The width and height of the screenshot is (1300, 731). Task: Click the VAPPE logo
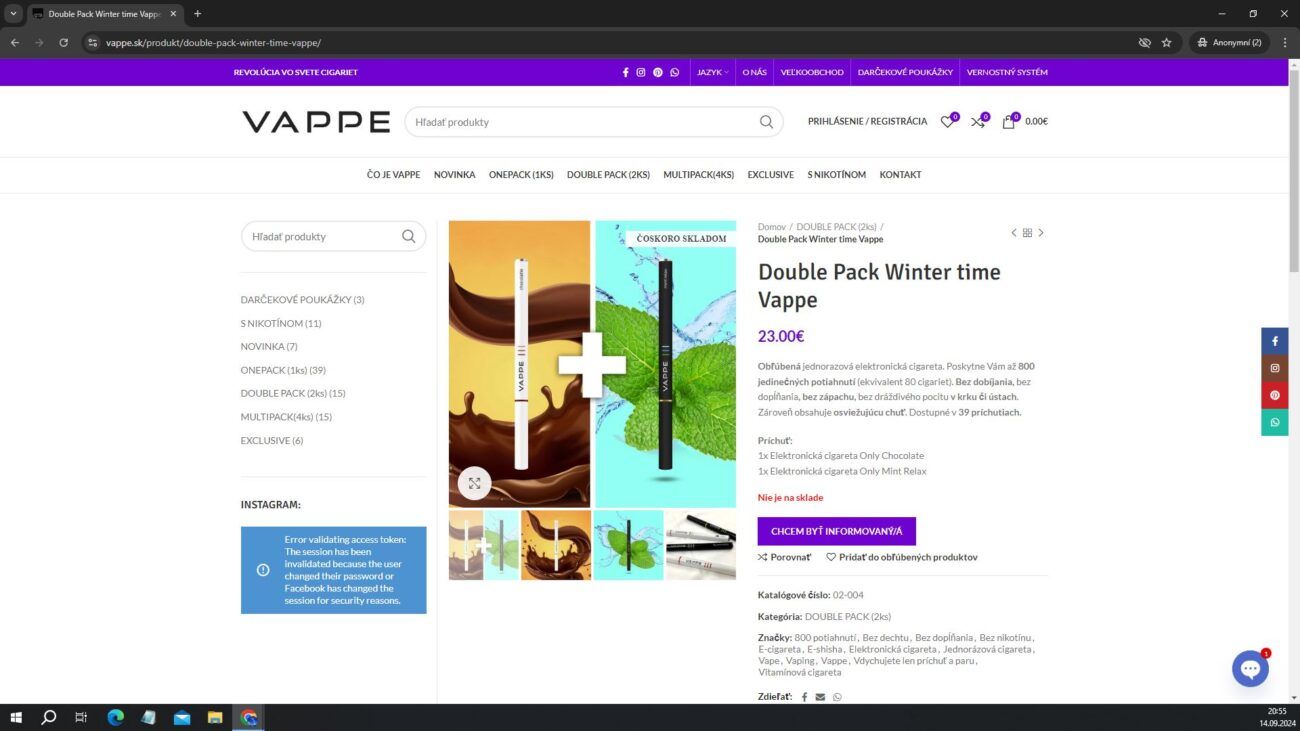(x=316, y=122)
